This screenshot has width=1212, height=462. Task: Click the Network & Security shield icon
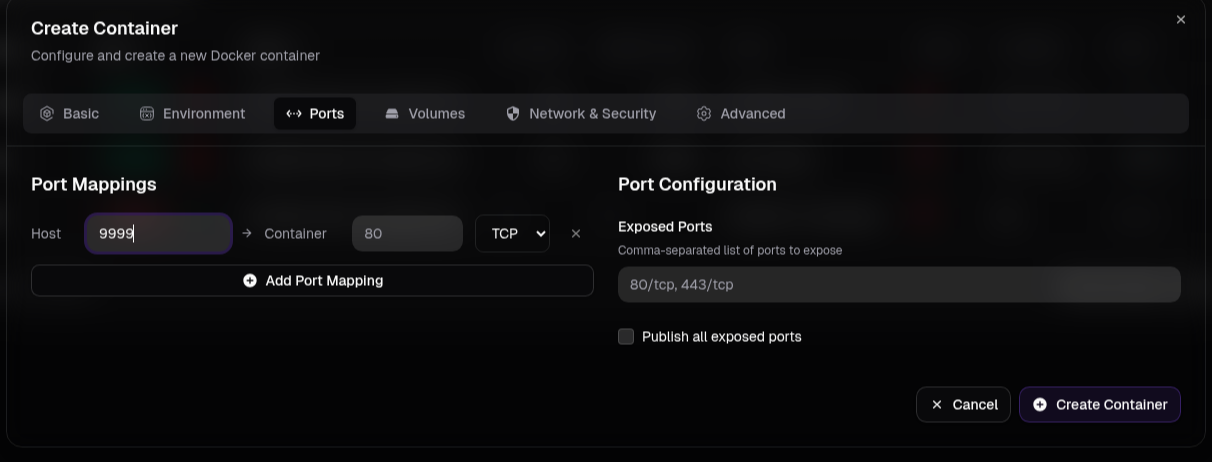point(513,114)
